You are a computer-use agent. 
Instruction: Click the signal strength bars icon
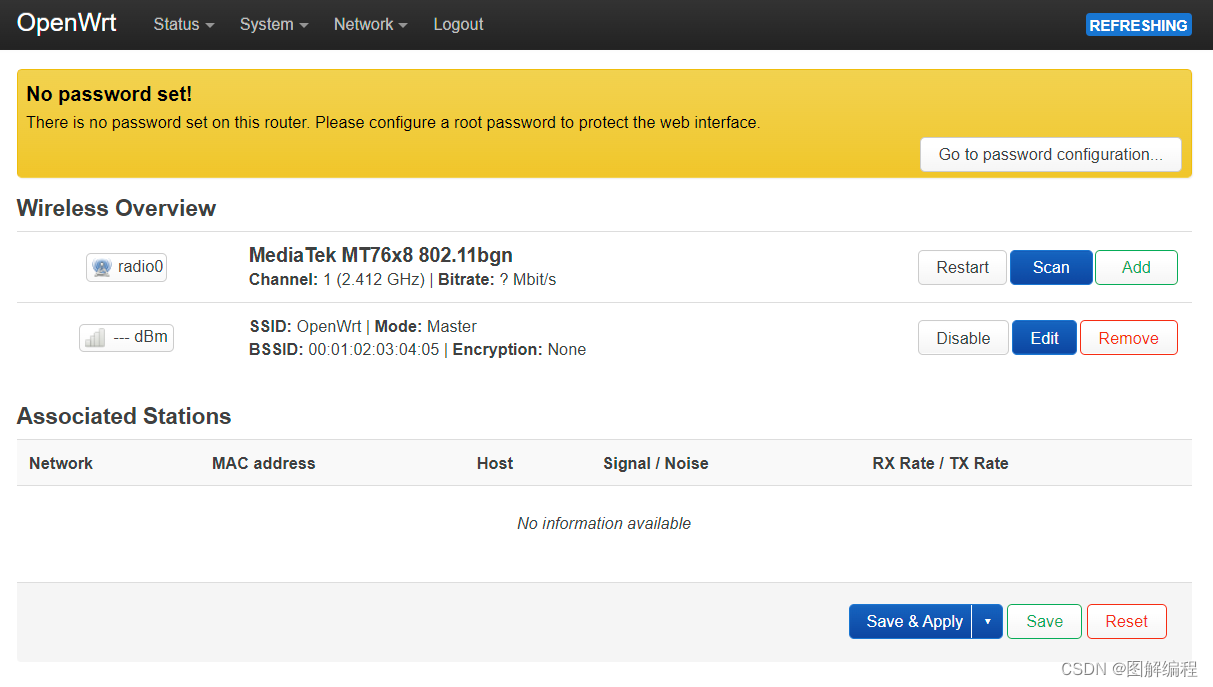tap(95, 338)
